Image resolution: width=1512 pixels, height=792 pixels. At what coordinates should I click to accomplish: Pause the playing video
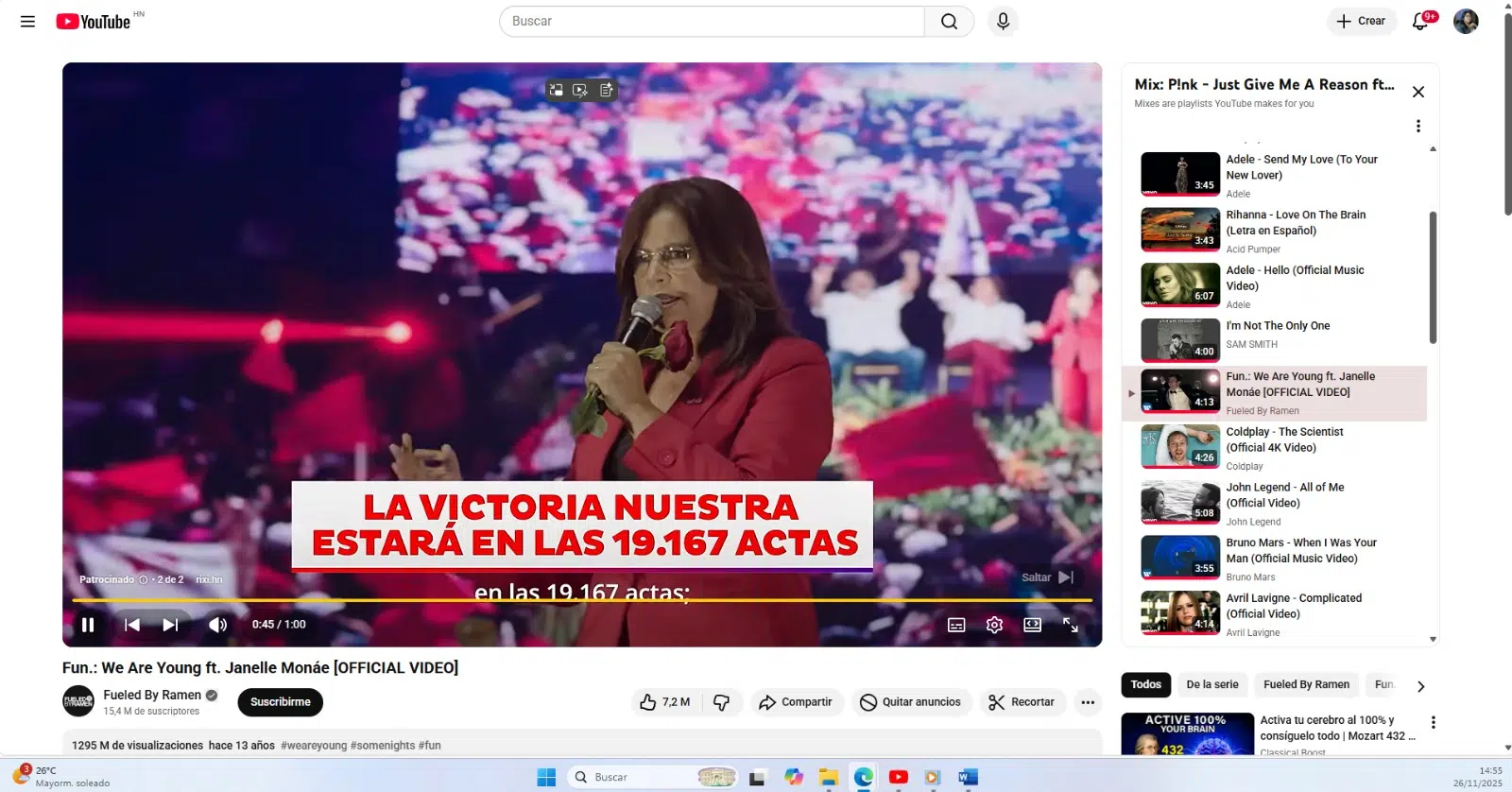88,625
